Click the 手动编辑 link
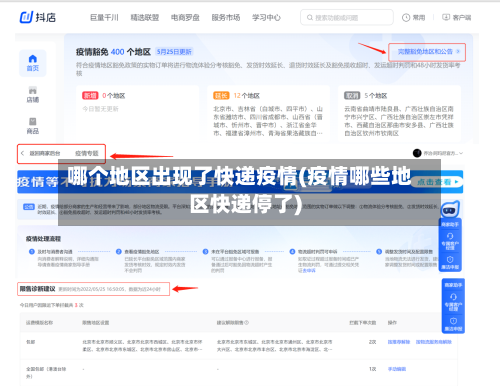 coord(397,369)
